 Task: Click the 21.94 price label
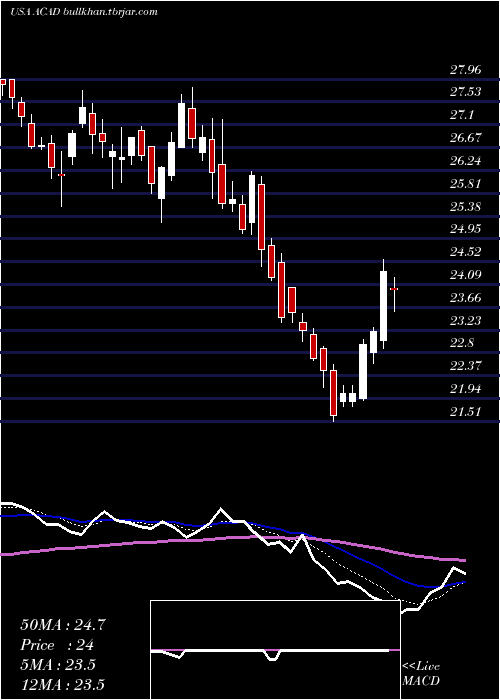coord(465,389)
